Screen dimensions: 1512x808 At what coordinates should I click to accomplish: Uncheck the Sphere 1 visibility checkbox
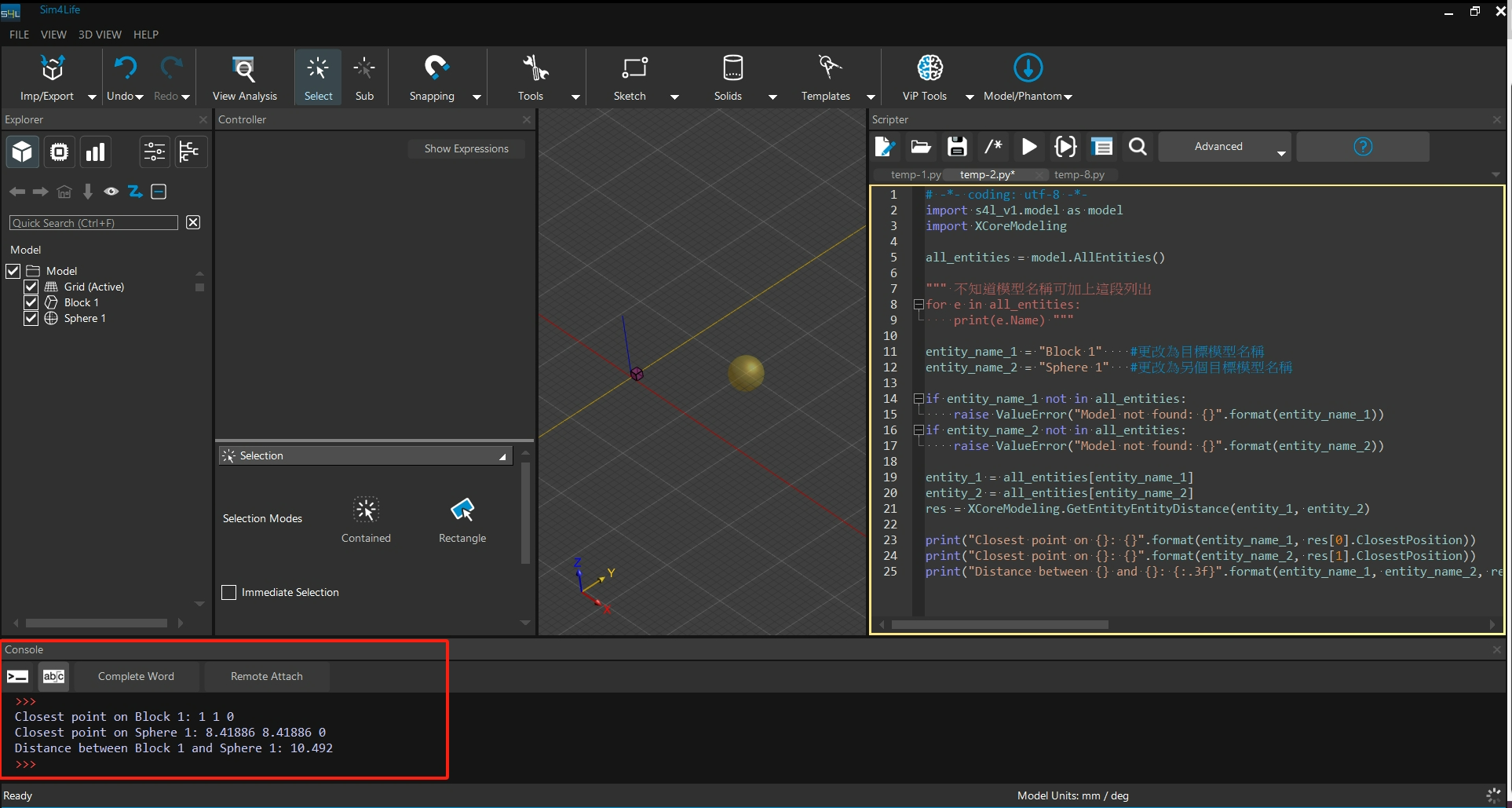31,318
